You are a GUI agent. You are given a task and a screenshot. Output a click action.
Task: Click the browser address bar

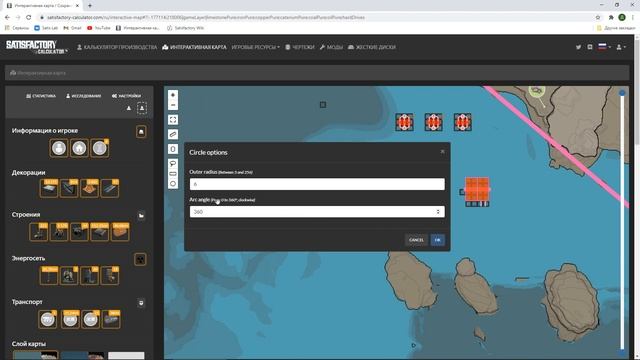click(314, 17)
